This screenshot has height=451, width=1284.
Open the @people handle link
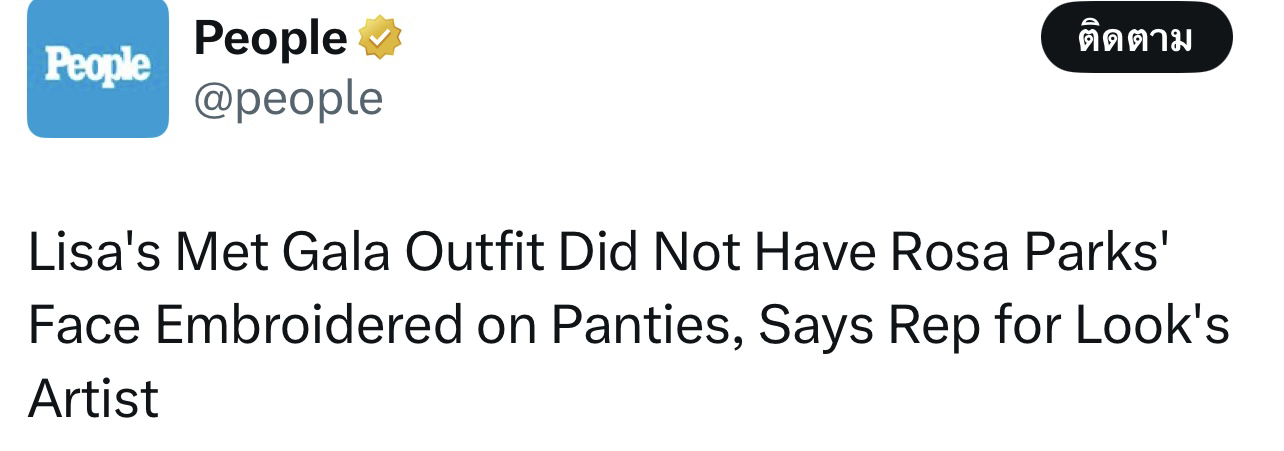288,99
